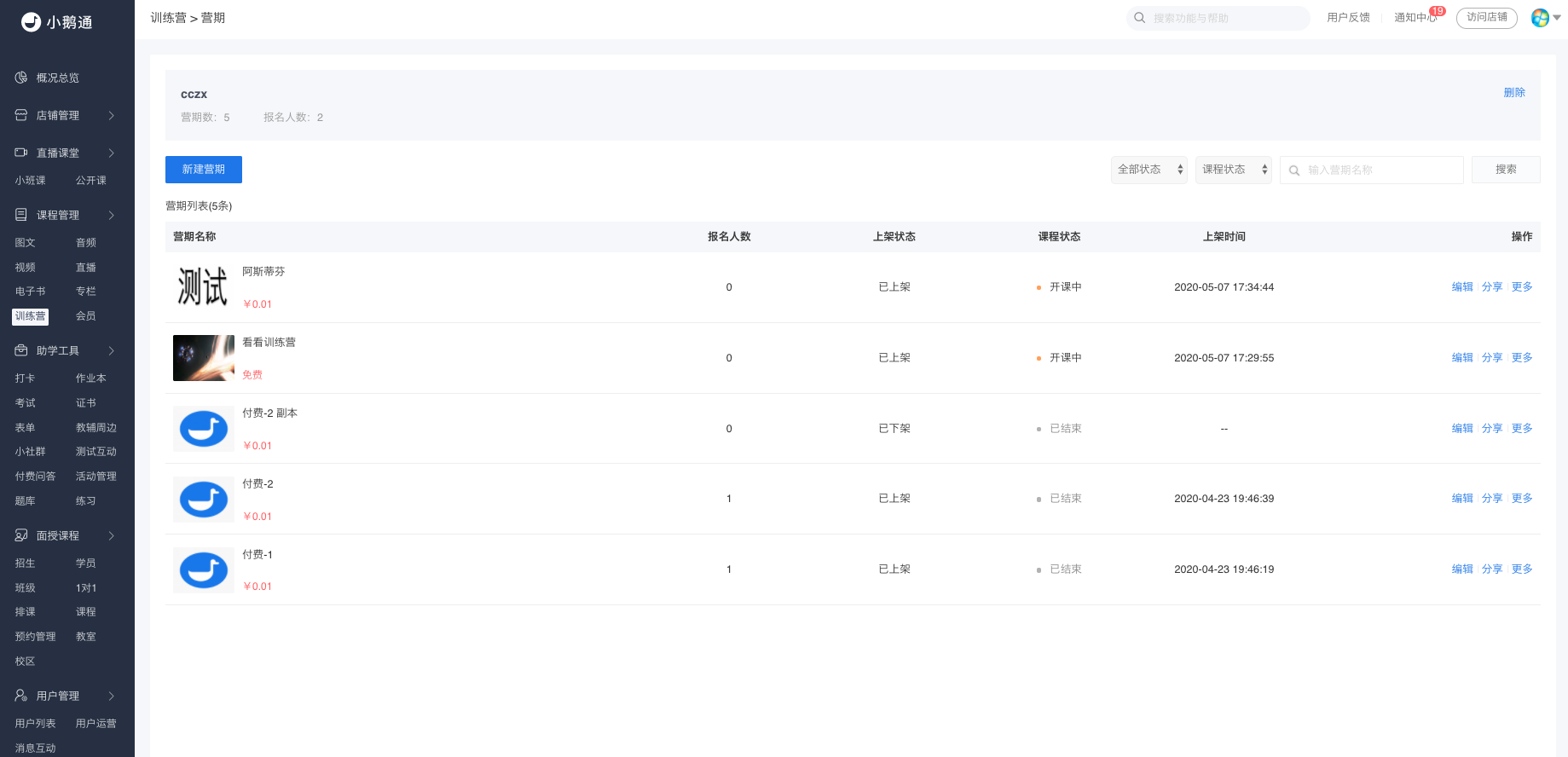This screenshot has width=1568, height=757.
Task: Click the 上架时间 column header
Action: click(x=1224, y=237)
